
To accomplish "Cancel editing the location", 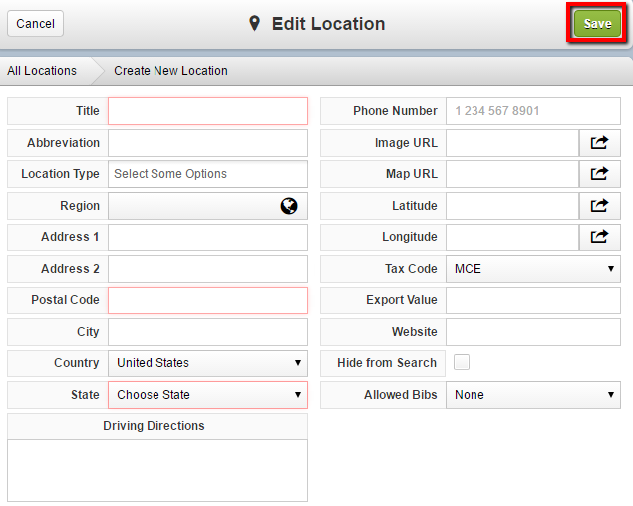I will pyautogui.click(x=36, y=24).
